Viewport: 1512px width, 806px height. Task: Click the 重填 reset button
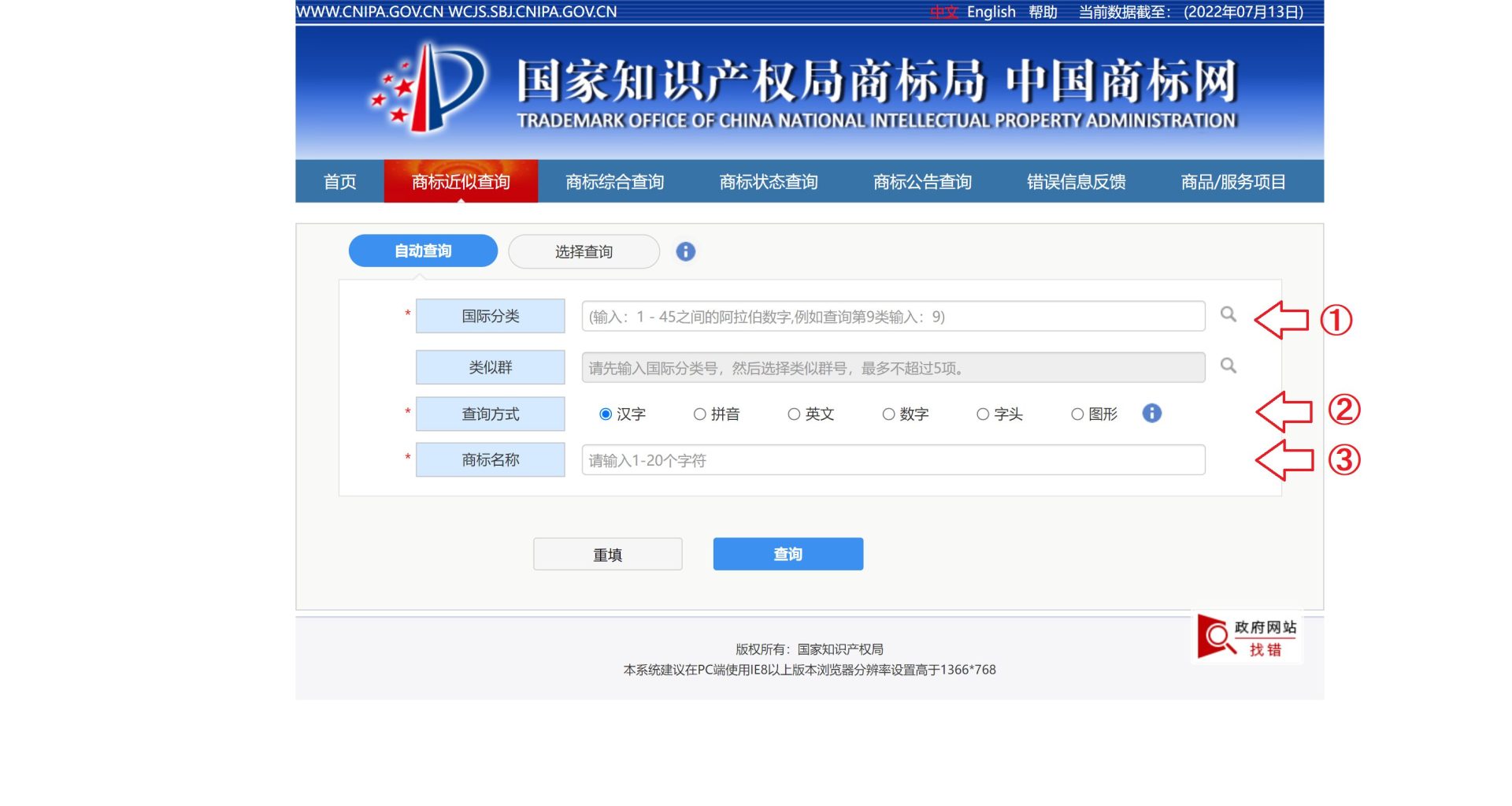tap(607, 554)
